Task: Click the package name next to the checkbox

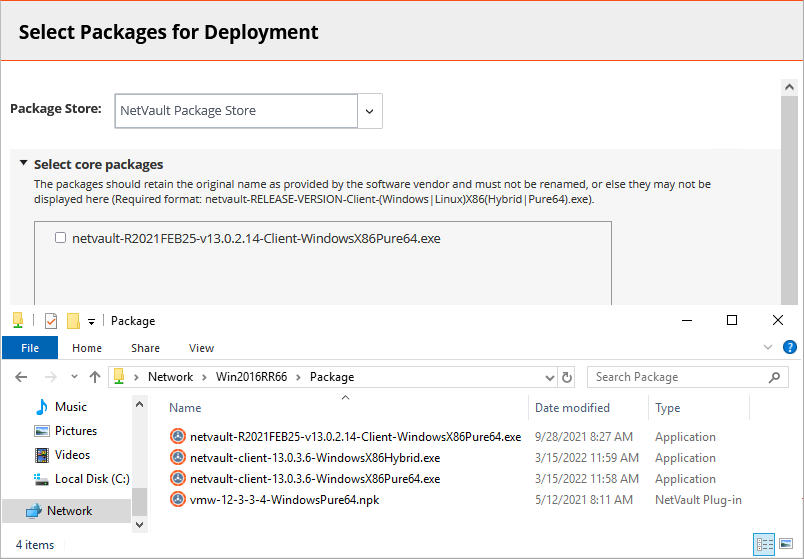Action: click(x=256, y=238)
